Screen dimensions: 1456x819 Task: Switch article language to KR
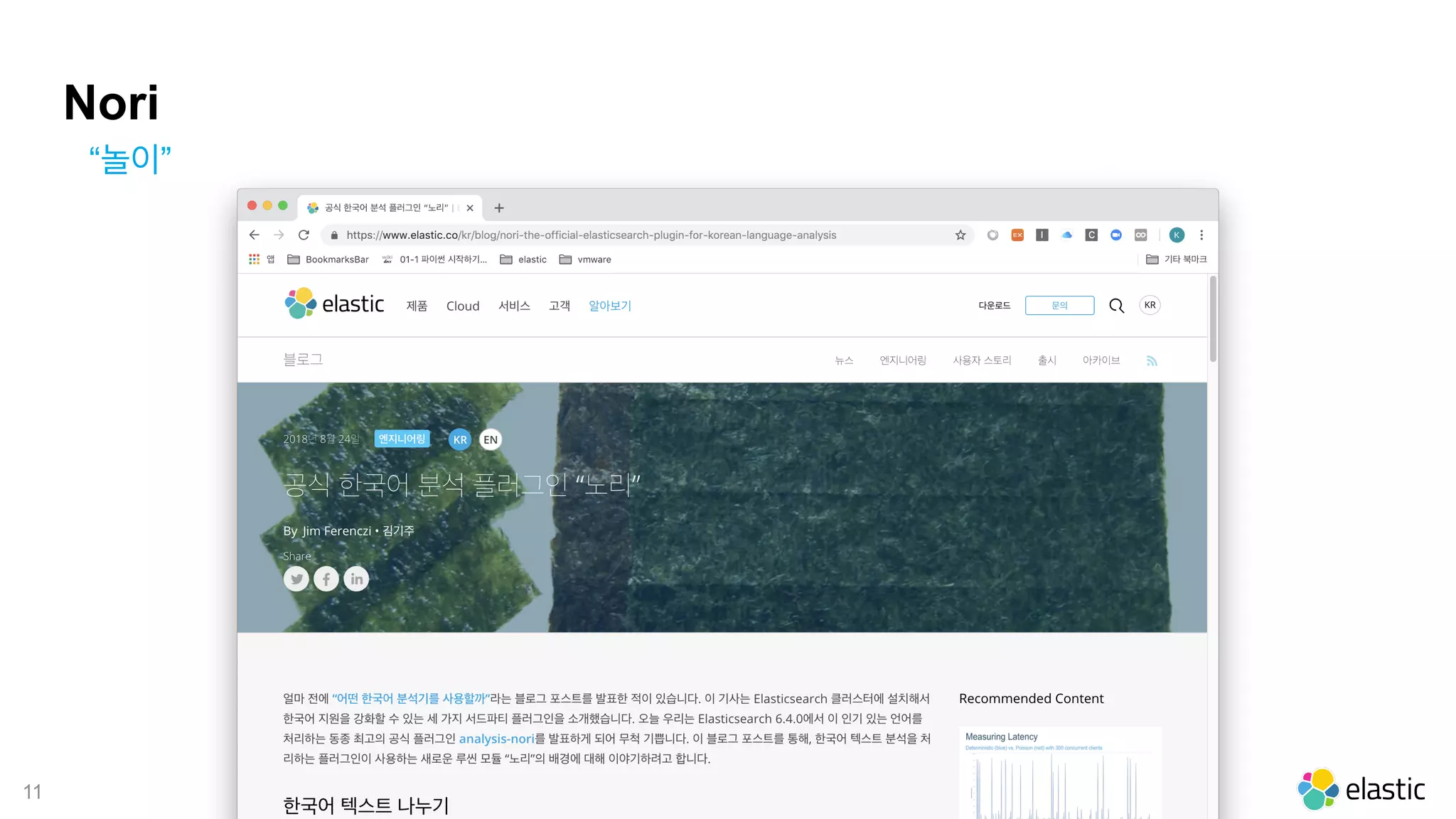point(460,439)
